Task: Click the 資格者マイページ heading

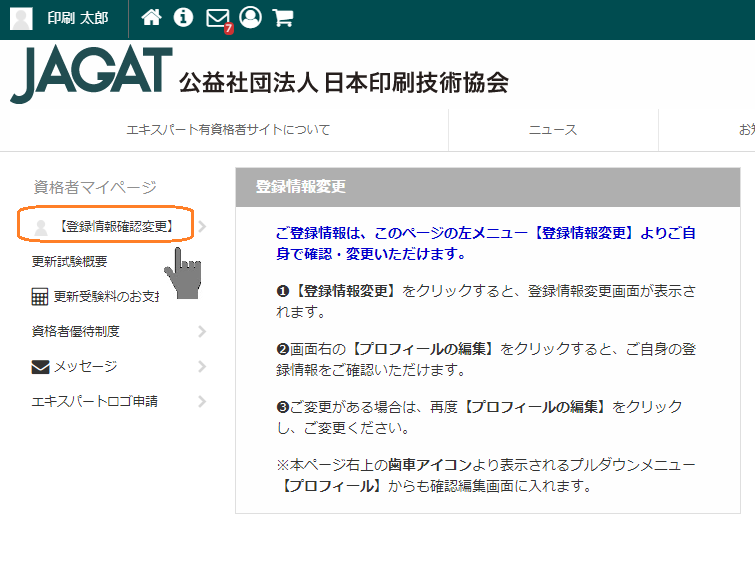Action: click(95, 187)
